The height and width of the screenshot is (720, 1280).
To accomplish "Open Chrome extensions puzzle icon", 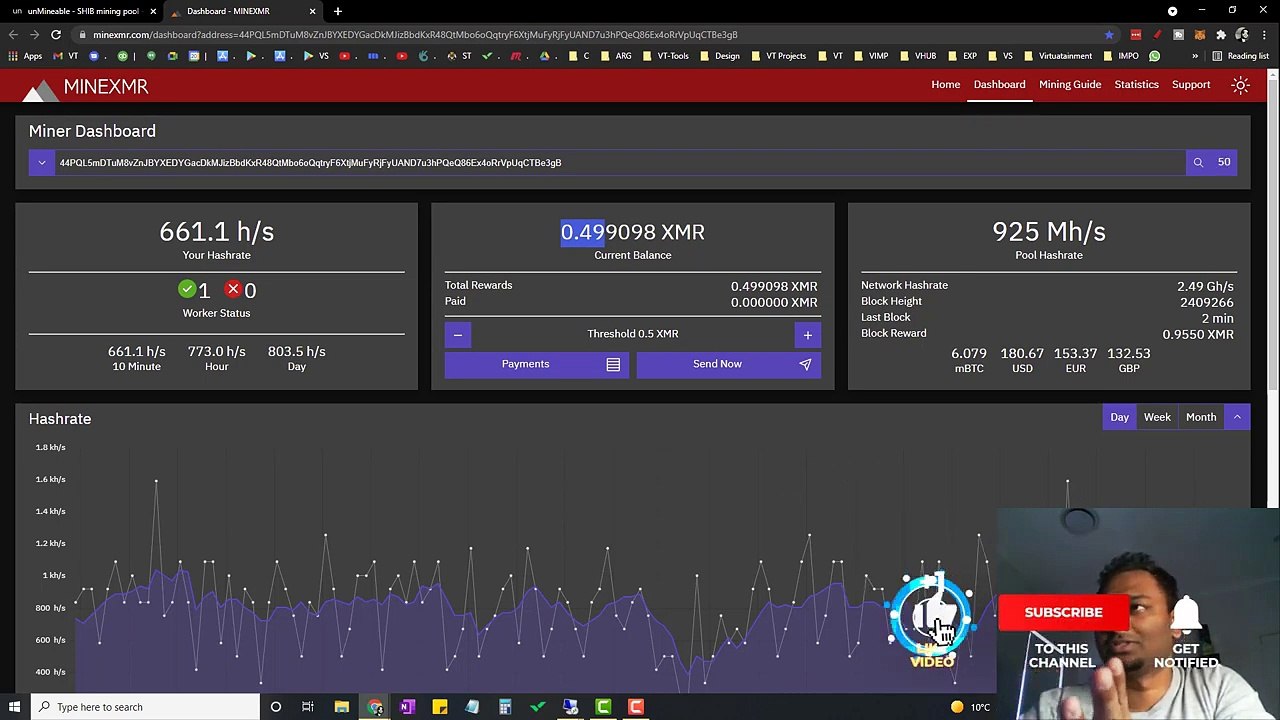I will (x=1221, y=34).
